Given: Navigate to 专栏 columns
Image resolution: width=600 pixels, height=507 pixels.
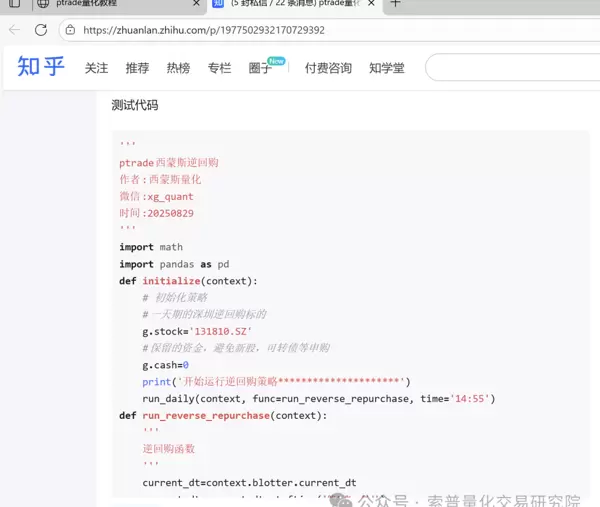Looking at the screenshot, I should coord(219,68).
